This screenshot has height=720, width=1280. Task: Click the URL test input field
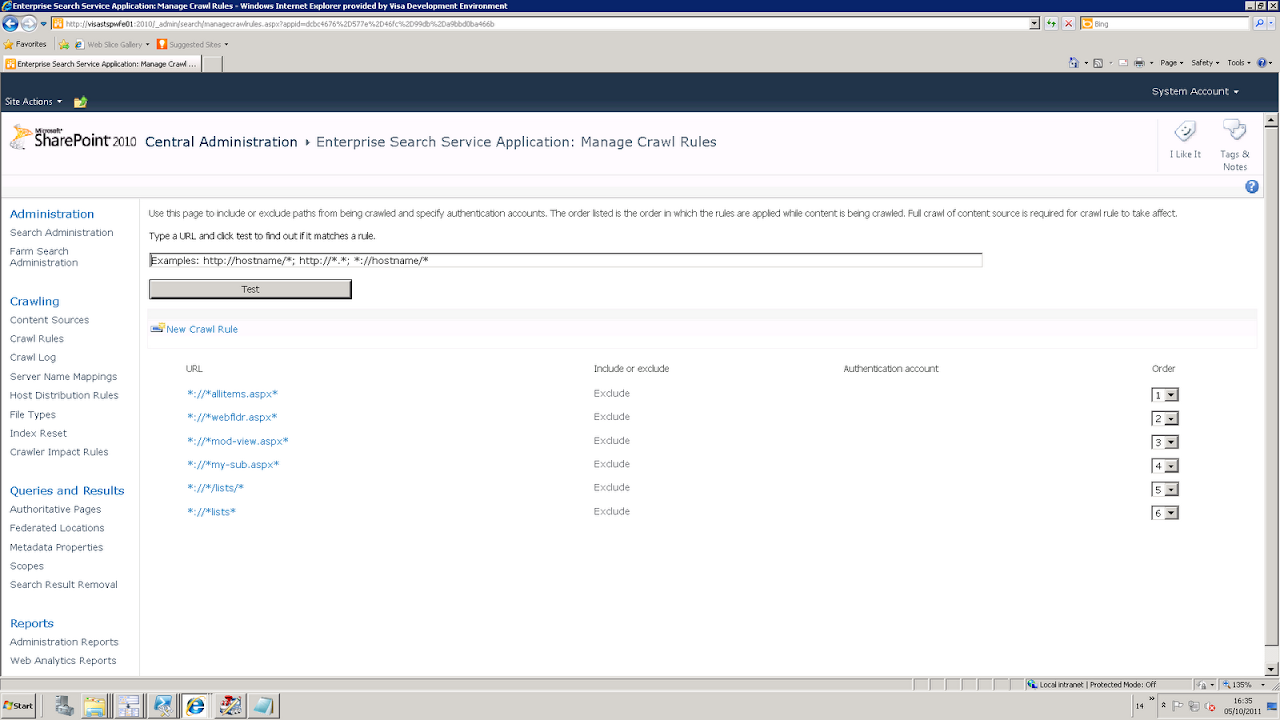[565, 259]
